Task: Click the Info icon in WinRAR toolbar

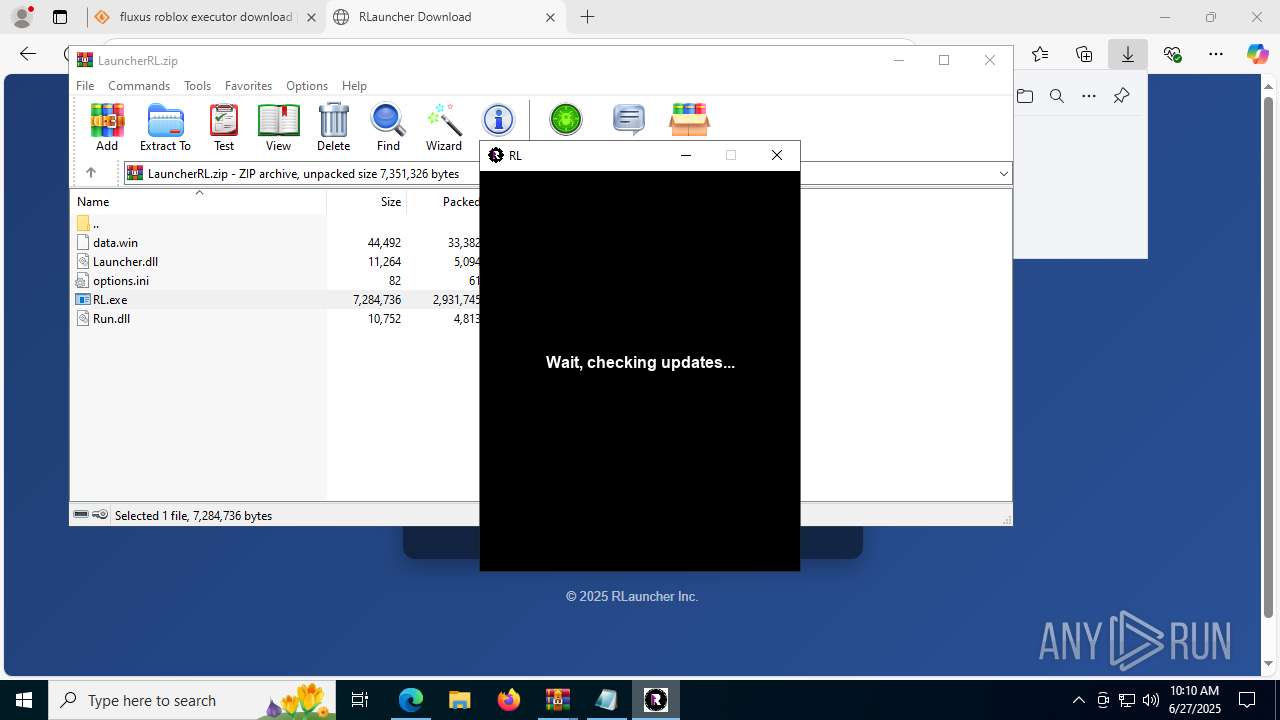Action: (x=498, y=120)
